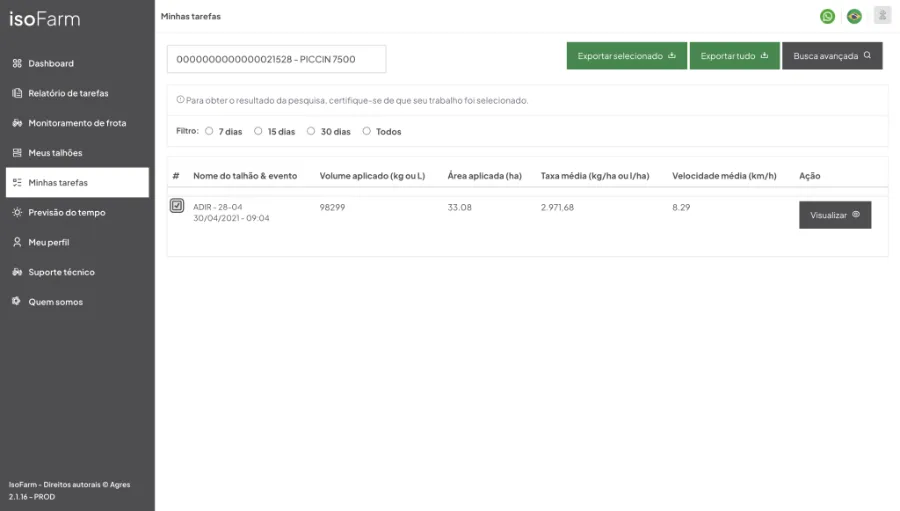
Task: Click Visualizar for ADIR - 28-04
Action: coord(835,215)
